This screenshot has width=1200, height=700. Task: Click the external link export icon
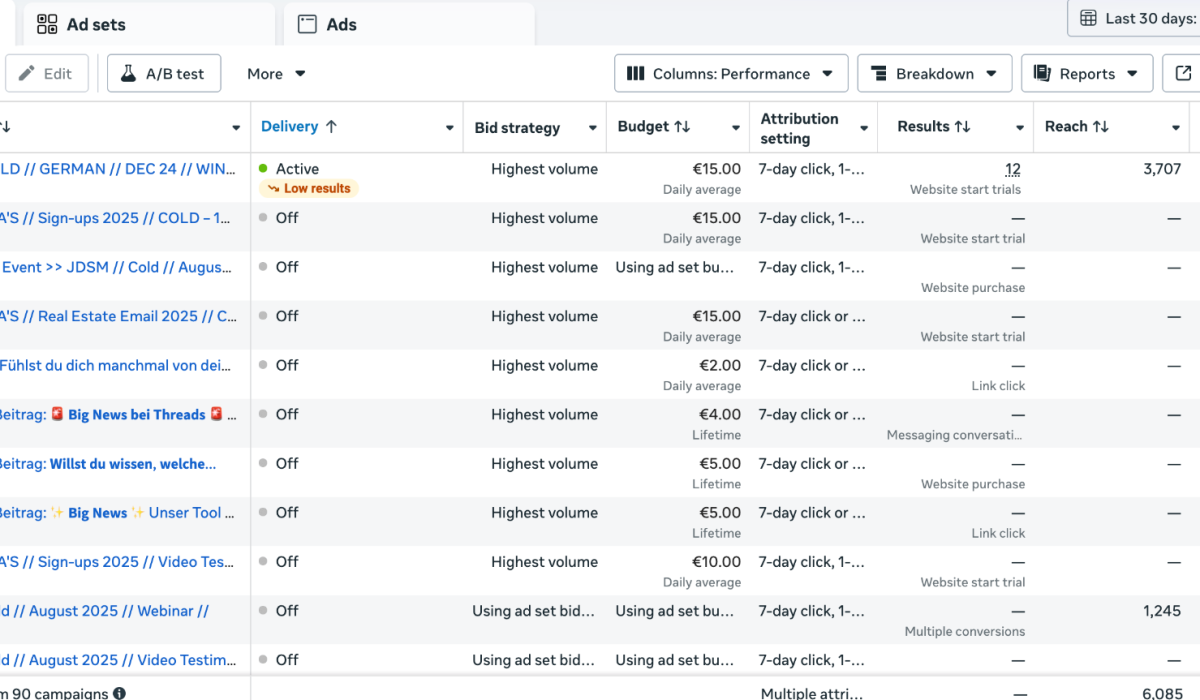tap(1183, 73)
